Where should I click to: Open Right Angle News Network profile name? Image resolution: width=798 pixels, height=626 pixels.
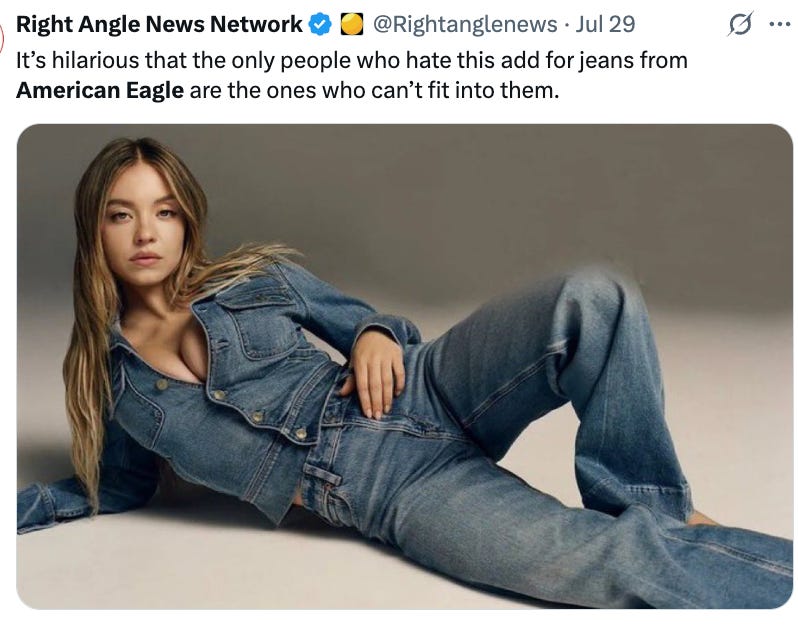pos(159,24)
